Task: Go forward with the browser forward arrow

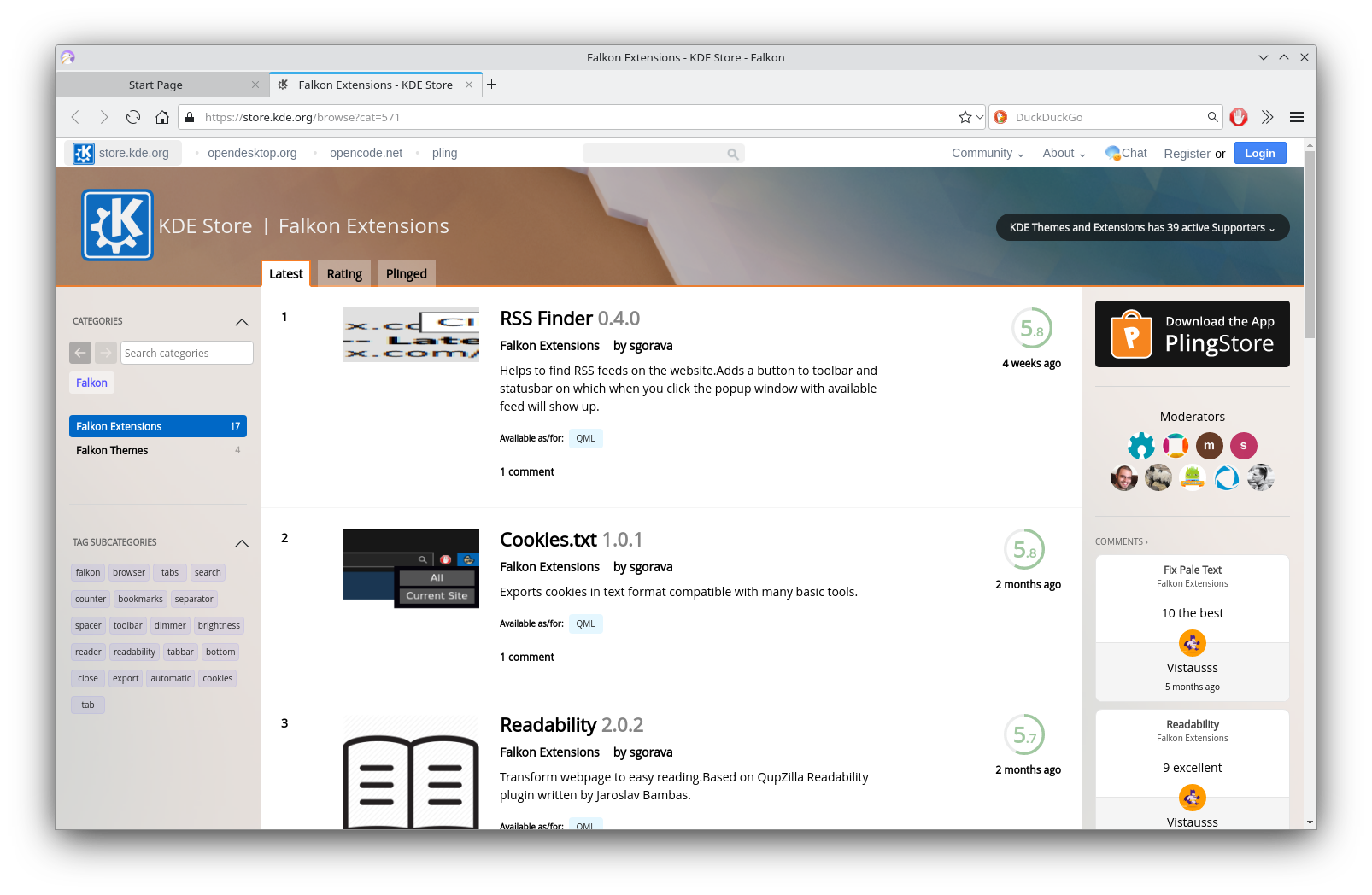Action: point(104,117)
